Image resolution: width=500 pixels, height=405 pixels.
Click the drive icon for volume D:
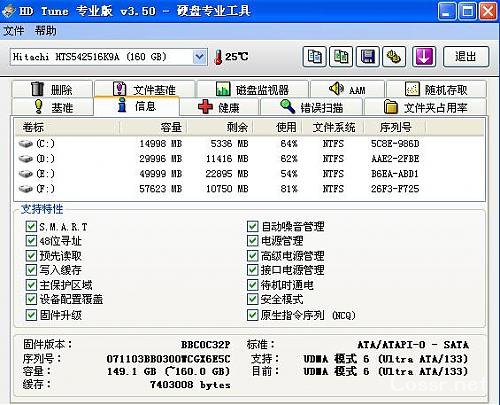pos(26,159)
